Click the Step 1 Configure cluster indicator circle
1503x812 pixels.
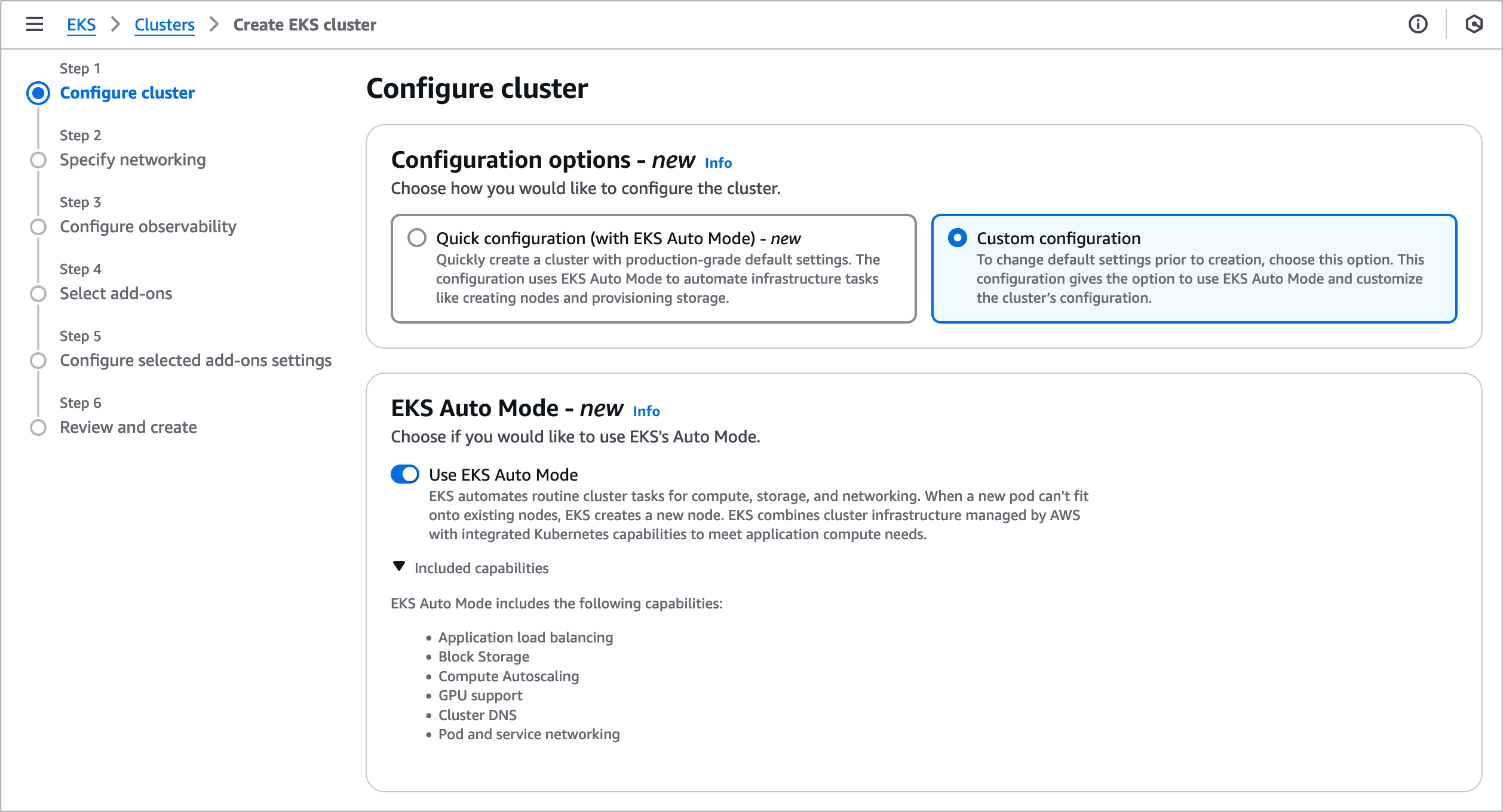point(38,93)
